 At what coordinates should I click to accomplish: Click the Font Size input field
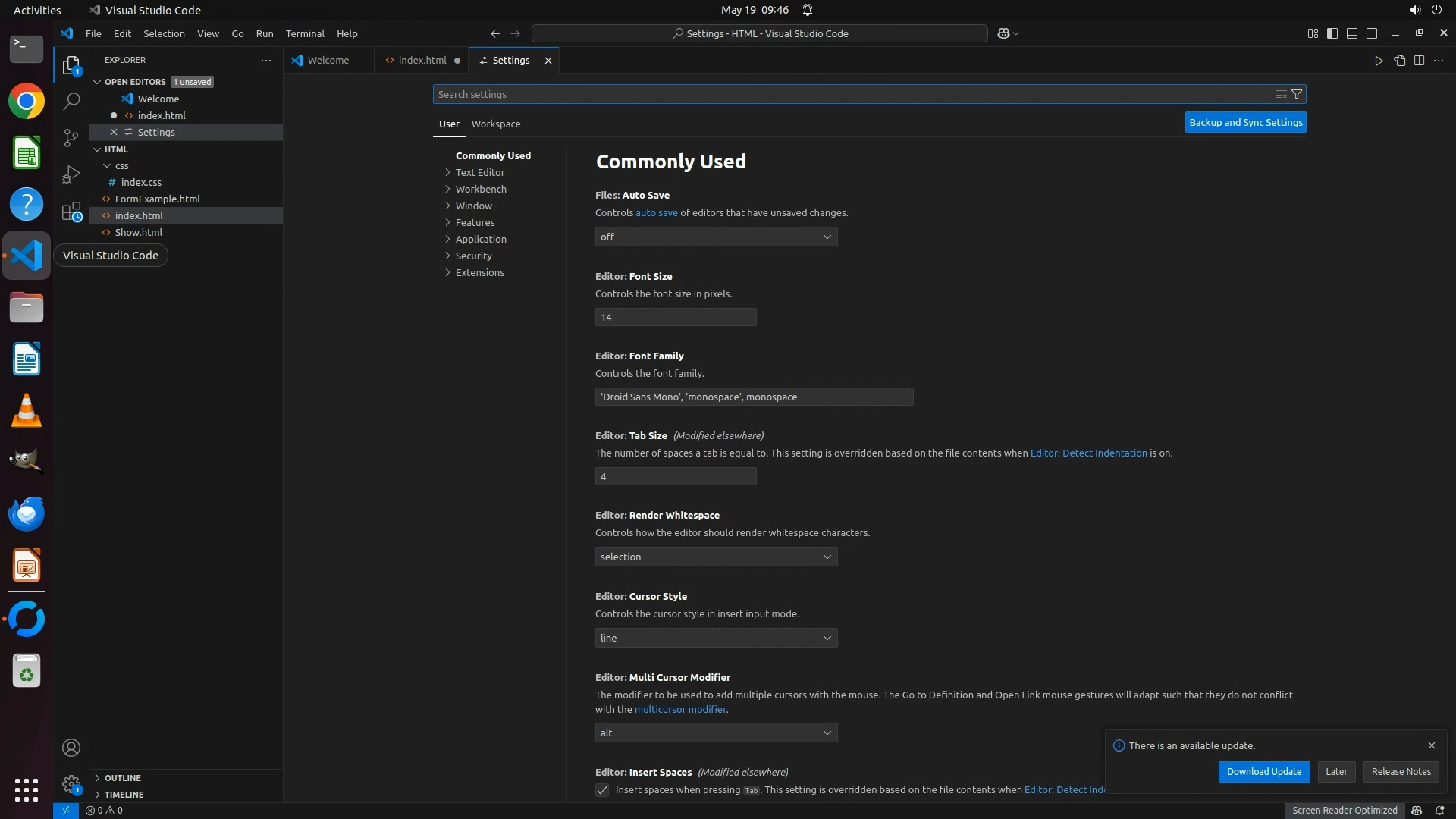(675, 317)
